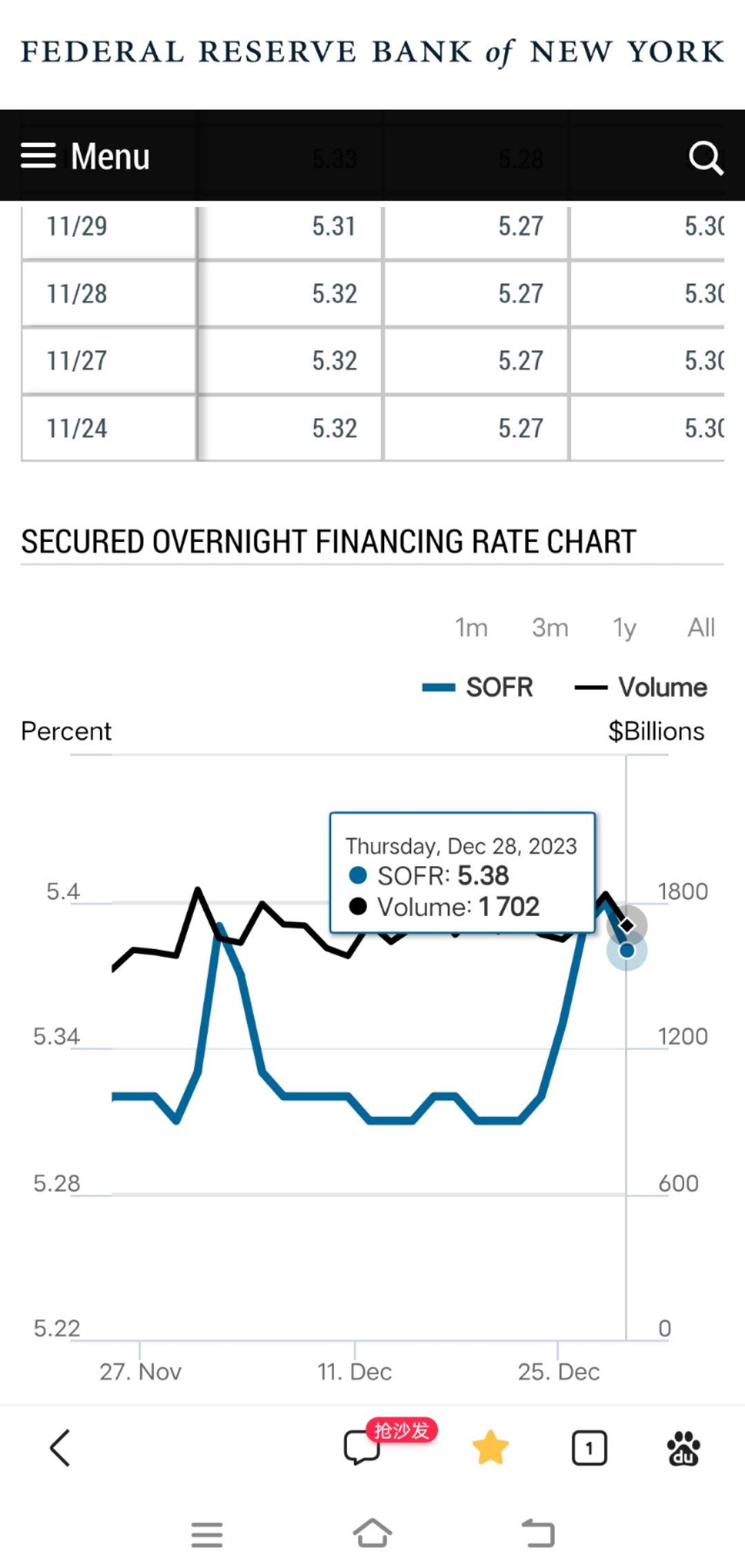Tap the search magnifier icon
745x1568 pixels.
[x=705, y=158]
